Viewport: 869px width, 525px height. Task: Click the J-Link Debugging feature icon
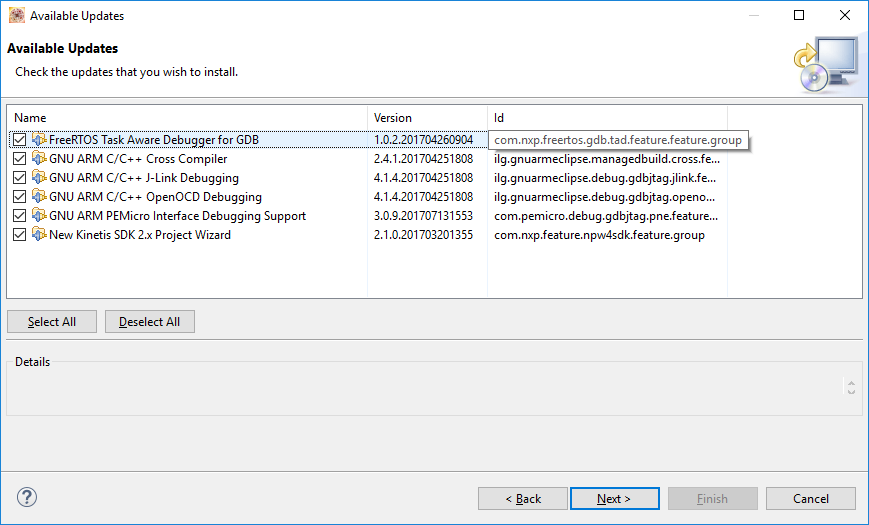pyautogui.click(x=39, y=178)
